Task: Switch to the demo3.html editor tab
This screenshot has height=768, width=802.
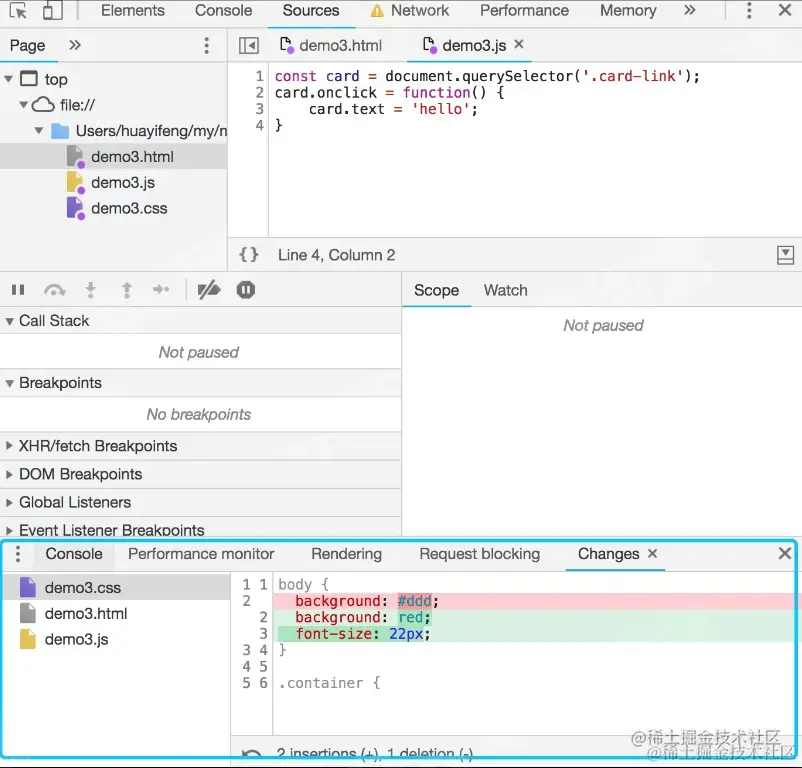Action: point(330,46)
